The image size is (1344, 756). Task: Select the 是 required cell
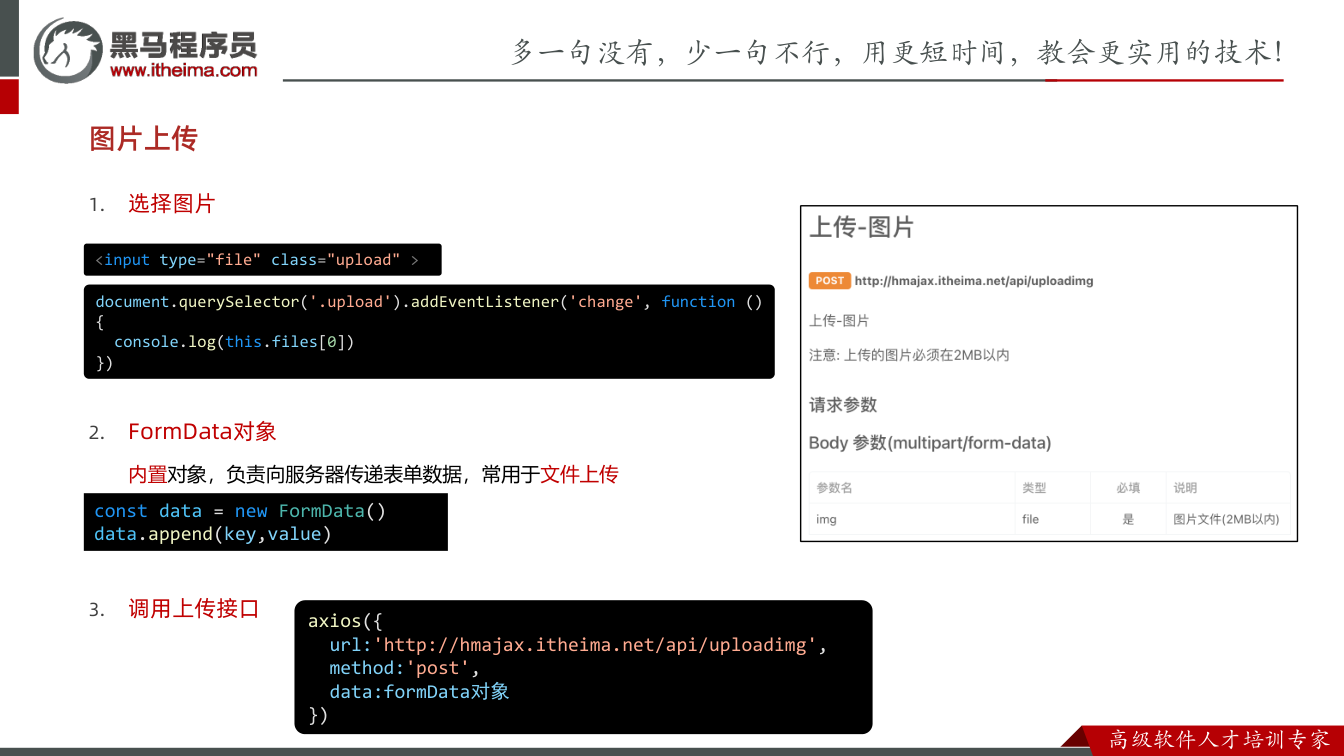coord(1128,520)
